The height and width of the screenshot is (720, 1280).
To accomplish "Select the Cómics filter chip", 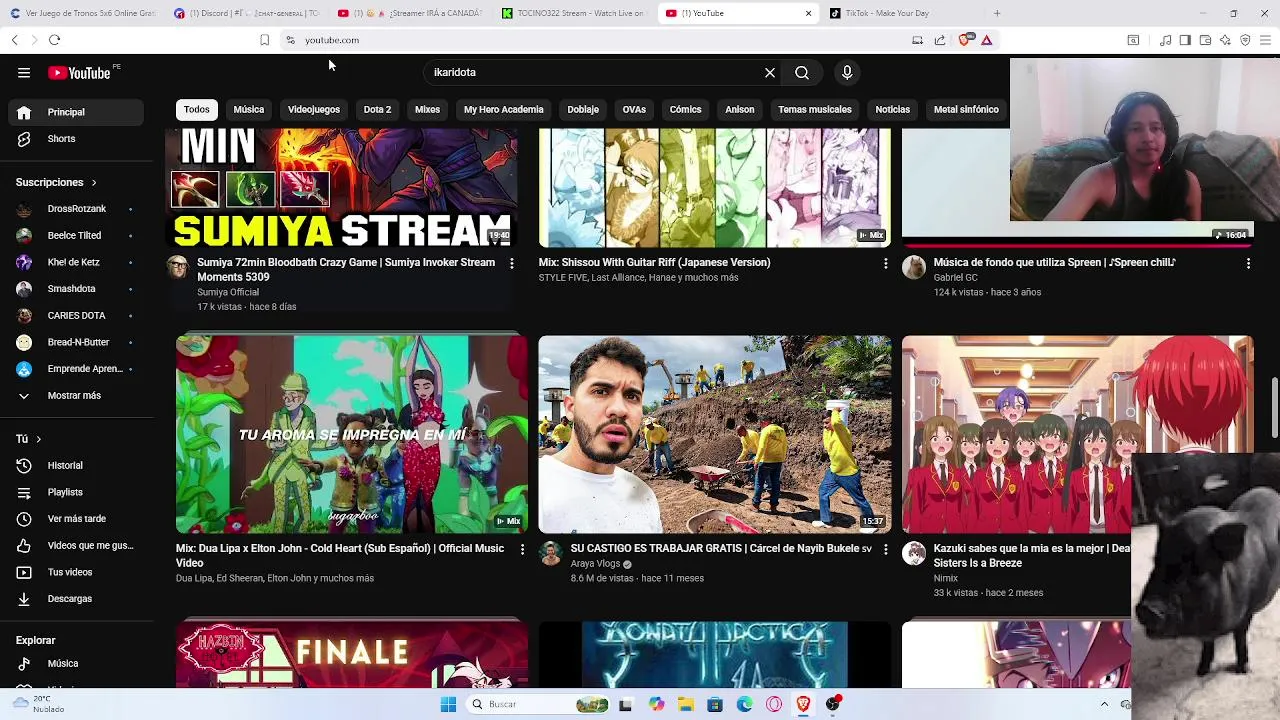I will [685, 109].
